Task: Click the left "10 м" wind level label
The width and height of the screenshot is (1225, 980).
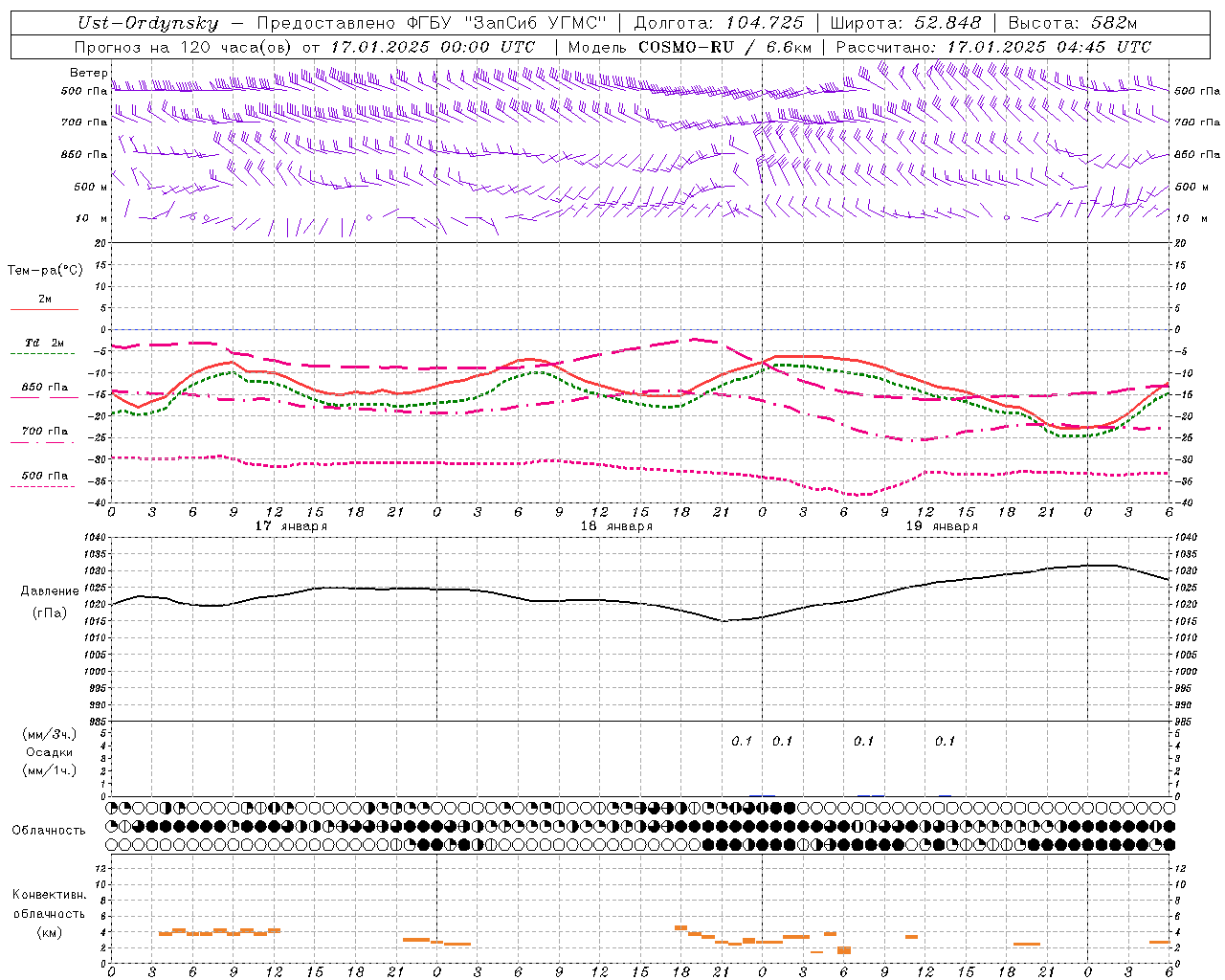Action: (90, 218)
